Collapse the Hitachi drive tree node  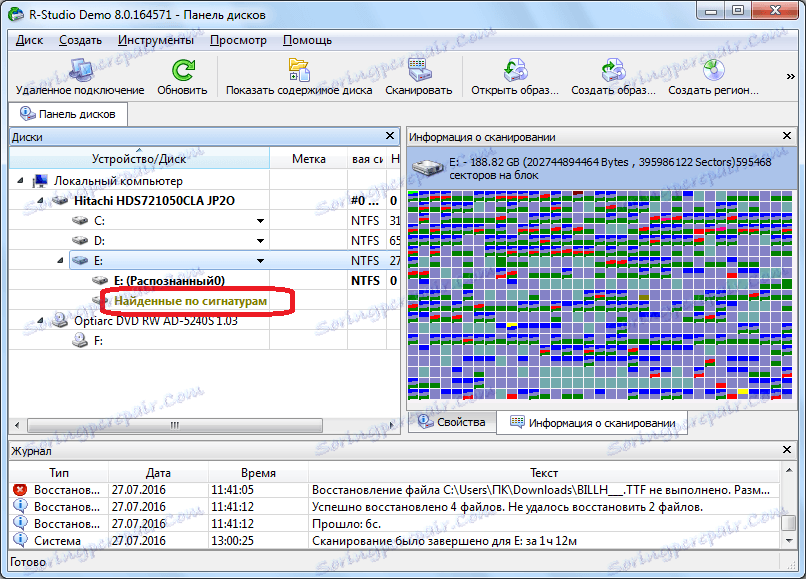pyautogui.click(x=40, y=201)
